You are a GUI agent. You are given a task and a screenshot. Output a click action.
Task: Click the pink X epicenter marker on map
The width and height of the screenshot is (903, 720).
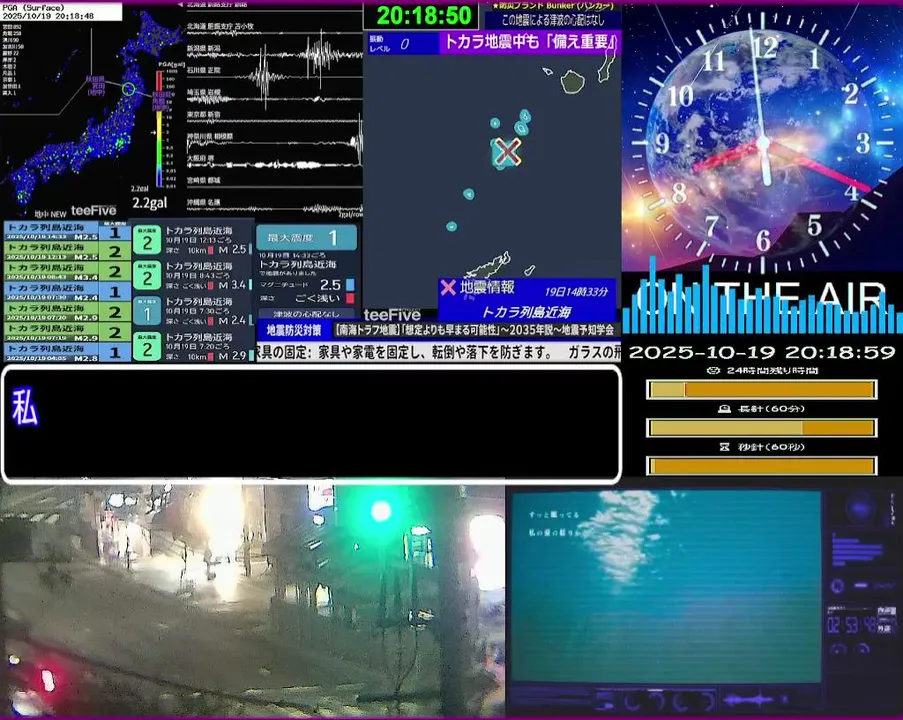click(507, 152)
